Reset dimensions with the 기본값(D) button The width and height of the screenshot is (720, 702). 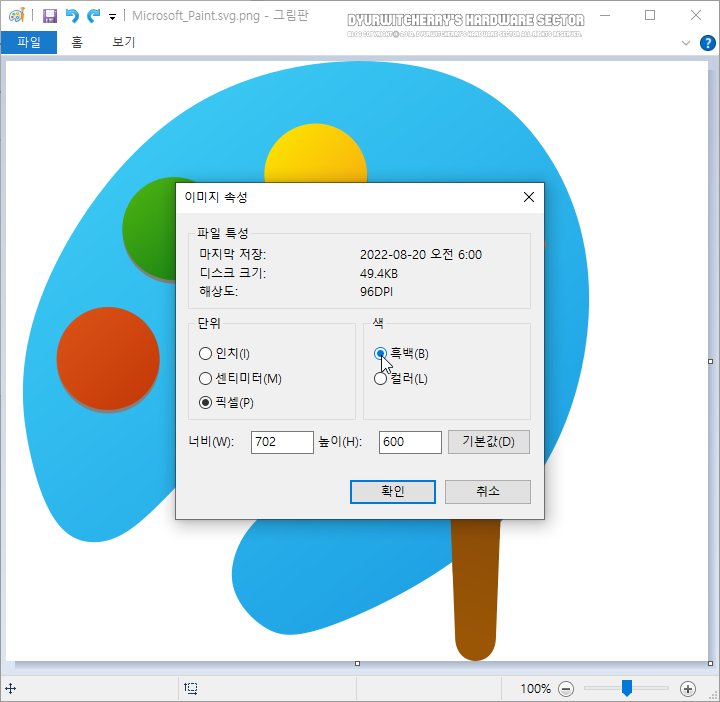tap(489, 442)
